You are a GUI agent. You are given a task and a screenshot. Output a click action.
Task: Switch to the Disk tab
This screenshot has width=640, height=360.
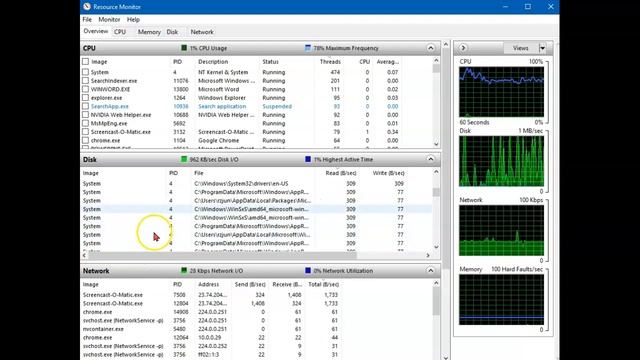(172, 32)
